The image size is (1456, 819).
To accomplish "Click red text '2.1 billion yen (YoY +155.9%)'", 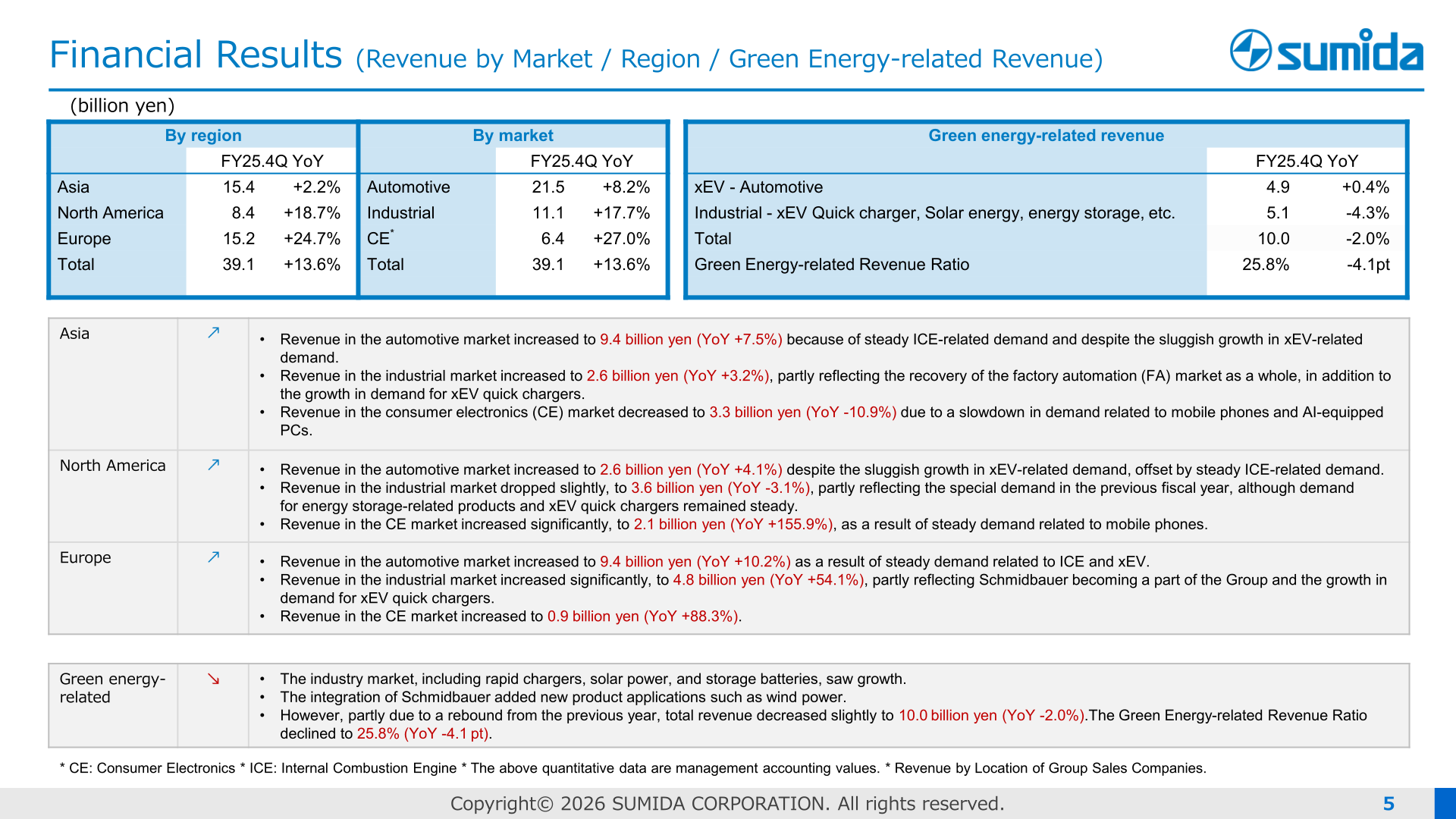I will tap(733, 525).
